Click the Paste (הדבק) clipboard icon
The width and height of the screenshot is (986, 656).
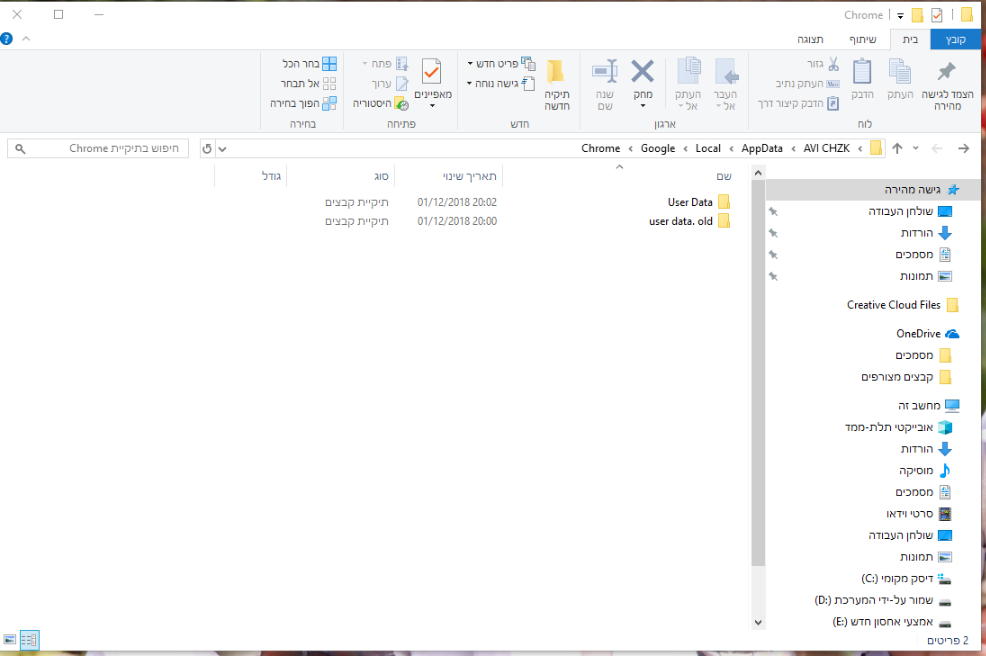861,71
